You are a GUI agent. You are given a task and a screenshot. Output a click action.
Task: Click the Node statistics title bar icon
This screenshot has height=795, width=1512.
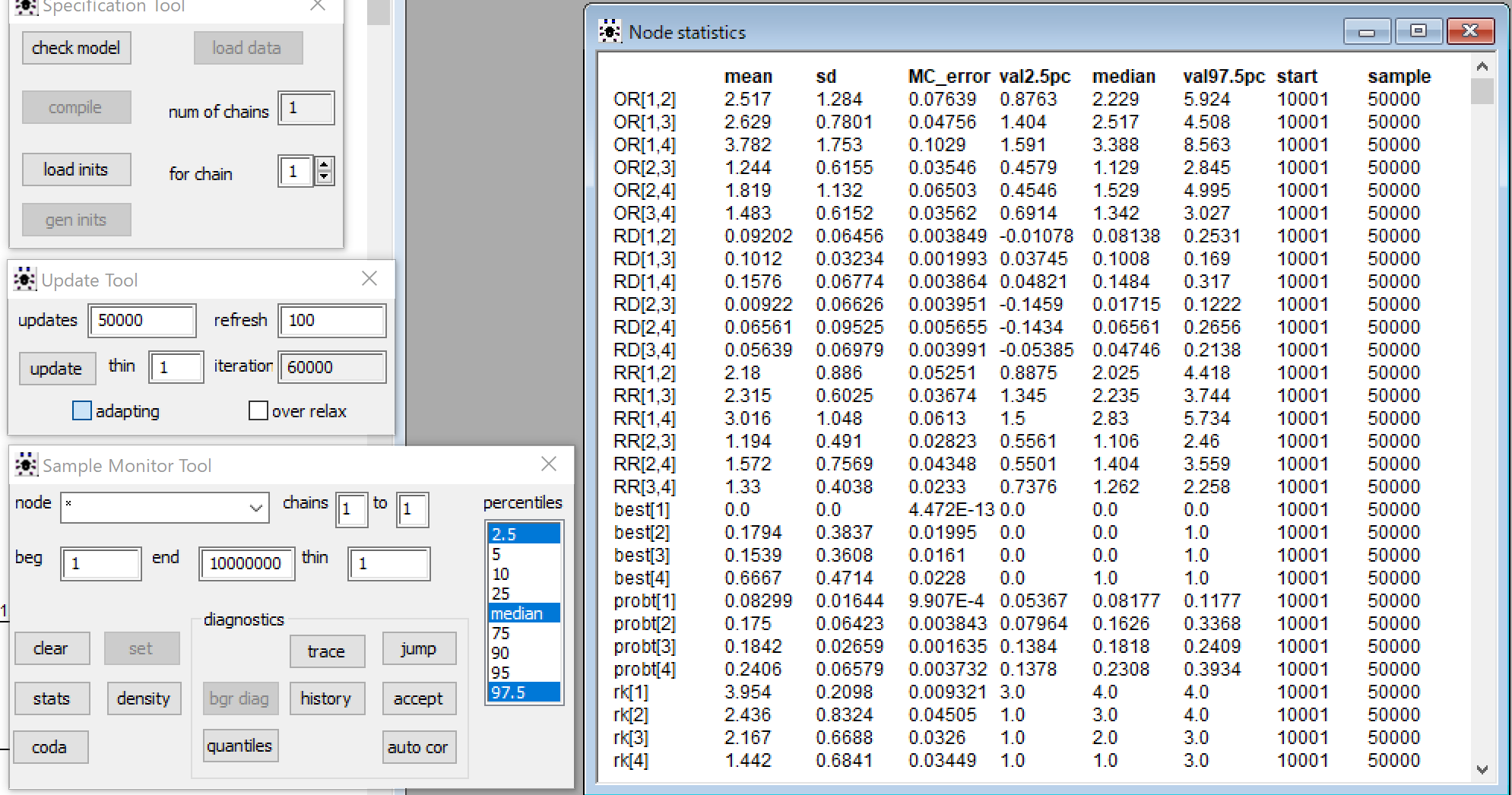[610, 31]
